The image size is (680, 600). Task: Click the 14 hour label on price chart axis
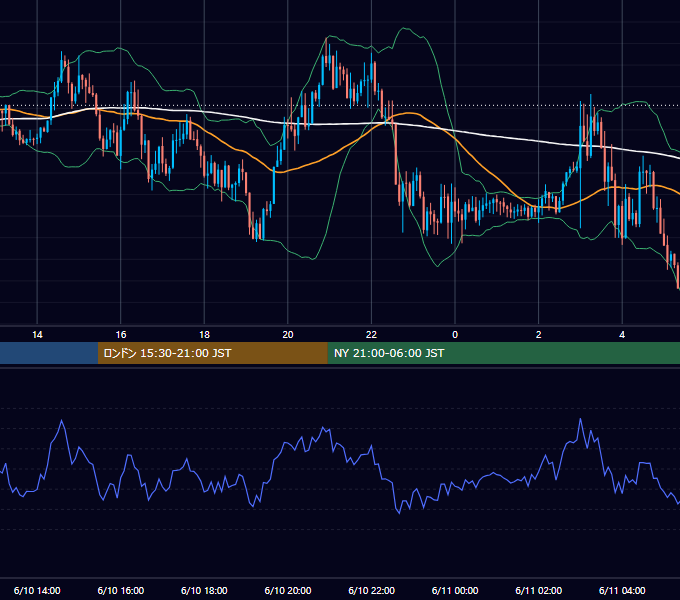point(37,335)
